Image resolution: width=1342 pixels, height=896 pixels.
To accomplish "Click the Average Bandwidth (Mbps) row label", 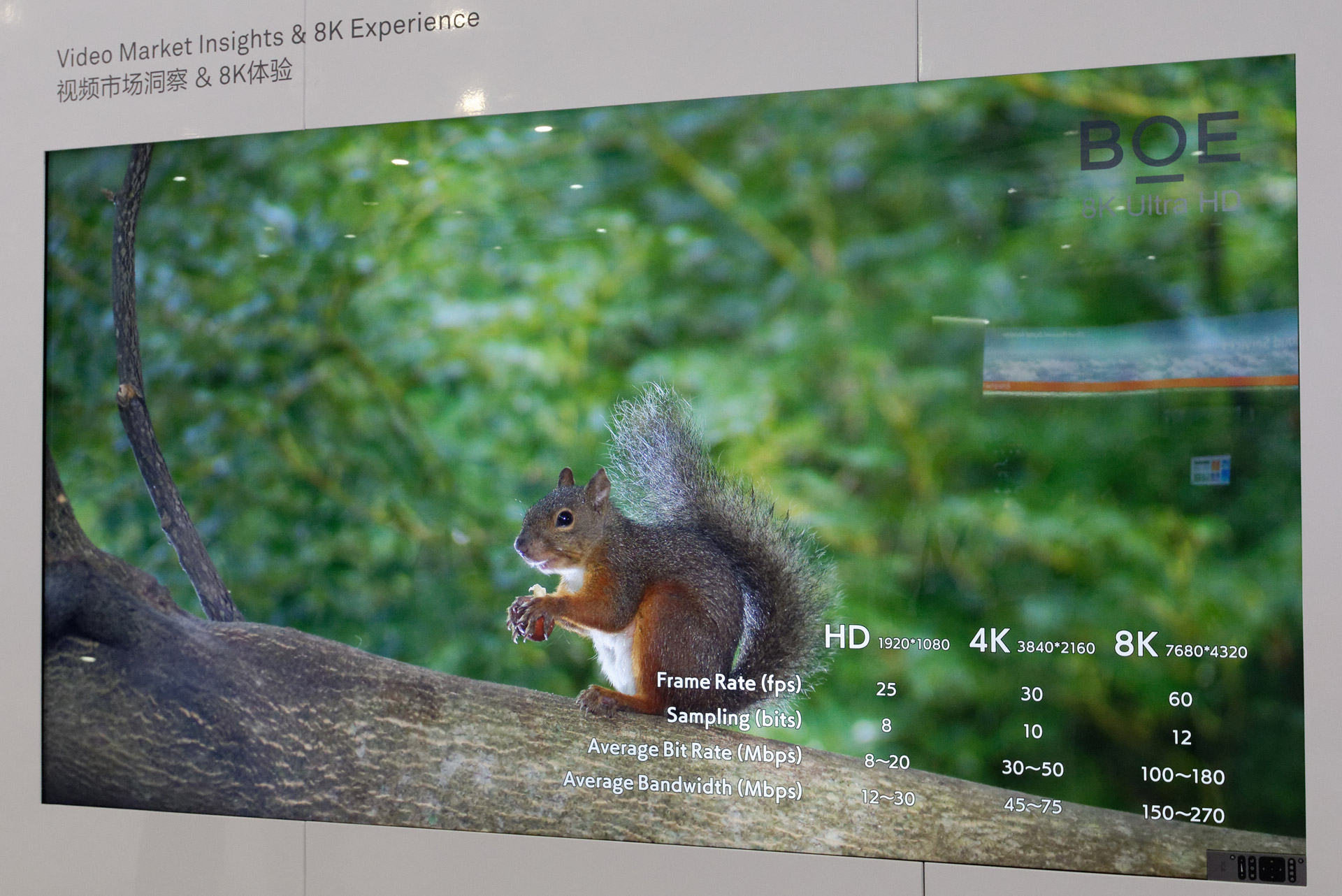I will (x=682, y=784).
